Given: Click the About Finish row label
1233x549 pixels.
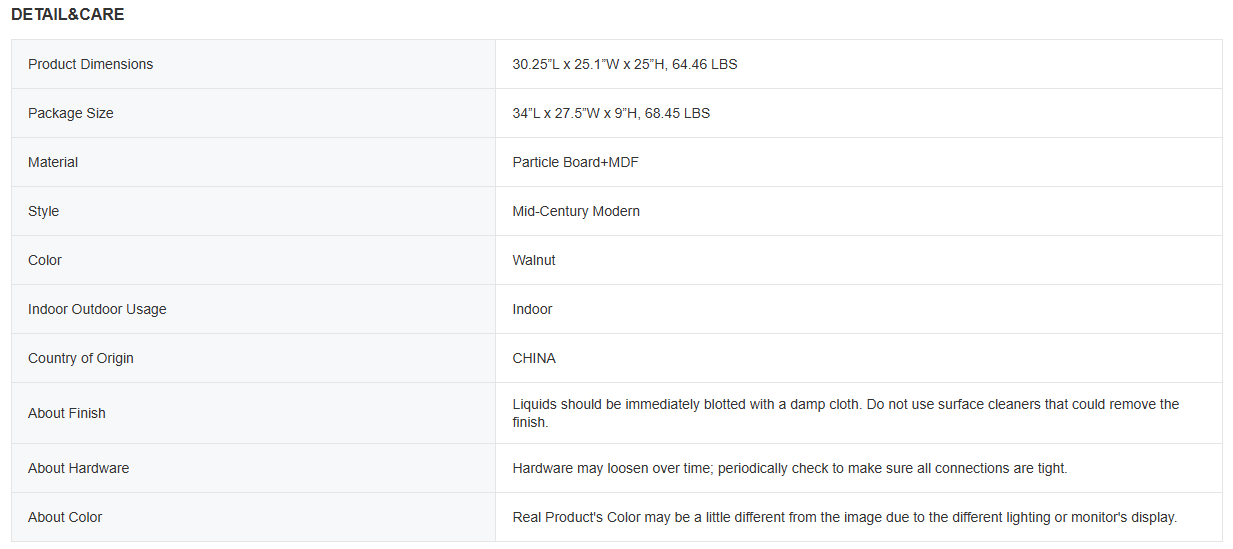Looking at the screenshot, I should click(x=67, y=413).
